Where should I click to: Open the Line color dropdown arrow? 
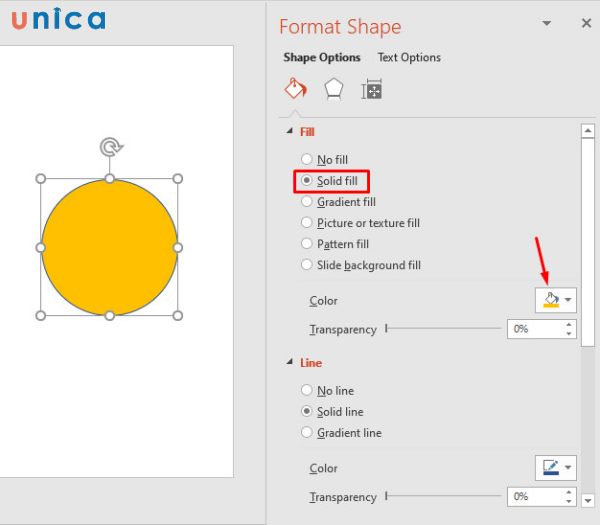tap(568, 467)
